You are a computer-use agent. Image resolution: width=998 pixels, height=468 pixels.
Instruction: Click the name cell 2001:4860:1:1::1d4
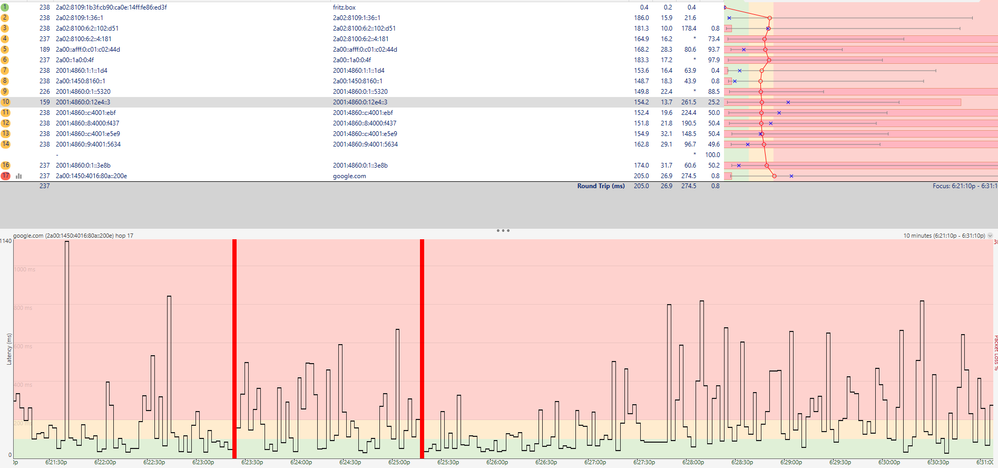point(358,70)
